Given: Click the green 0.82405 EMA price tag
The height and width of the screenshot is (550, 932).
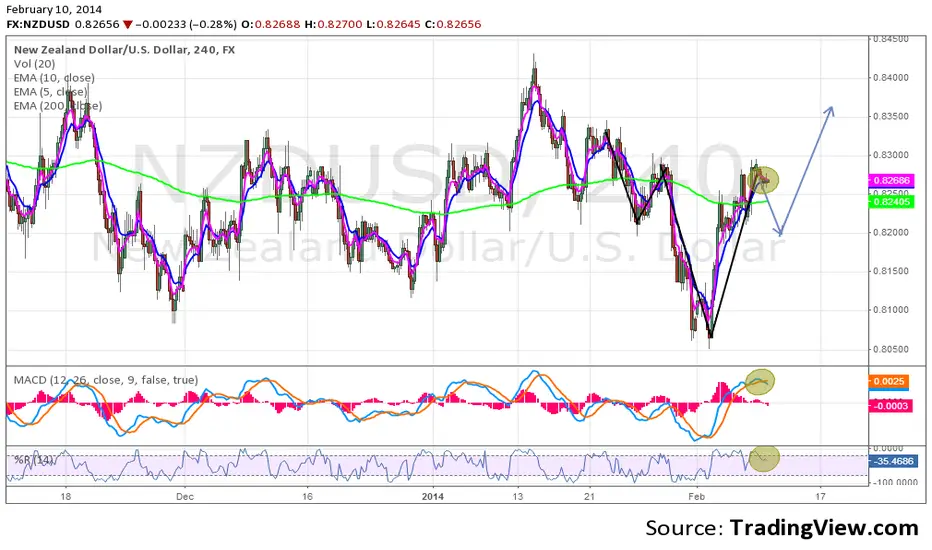Looking at the screenshot, I should (x=890, y=202).
